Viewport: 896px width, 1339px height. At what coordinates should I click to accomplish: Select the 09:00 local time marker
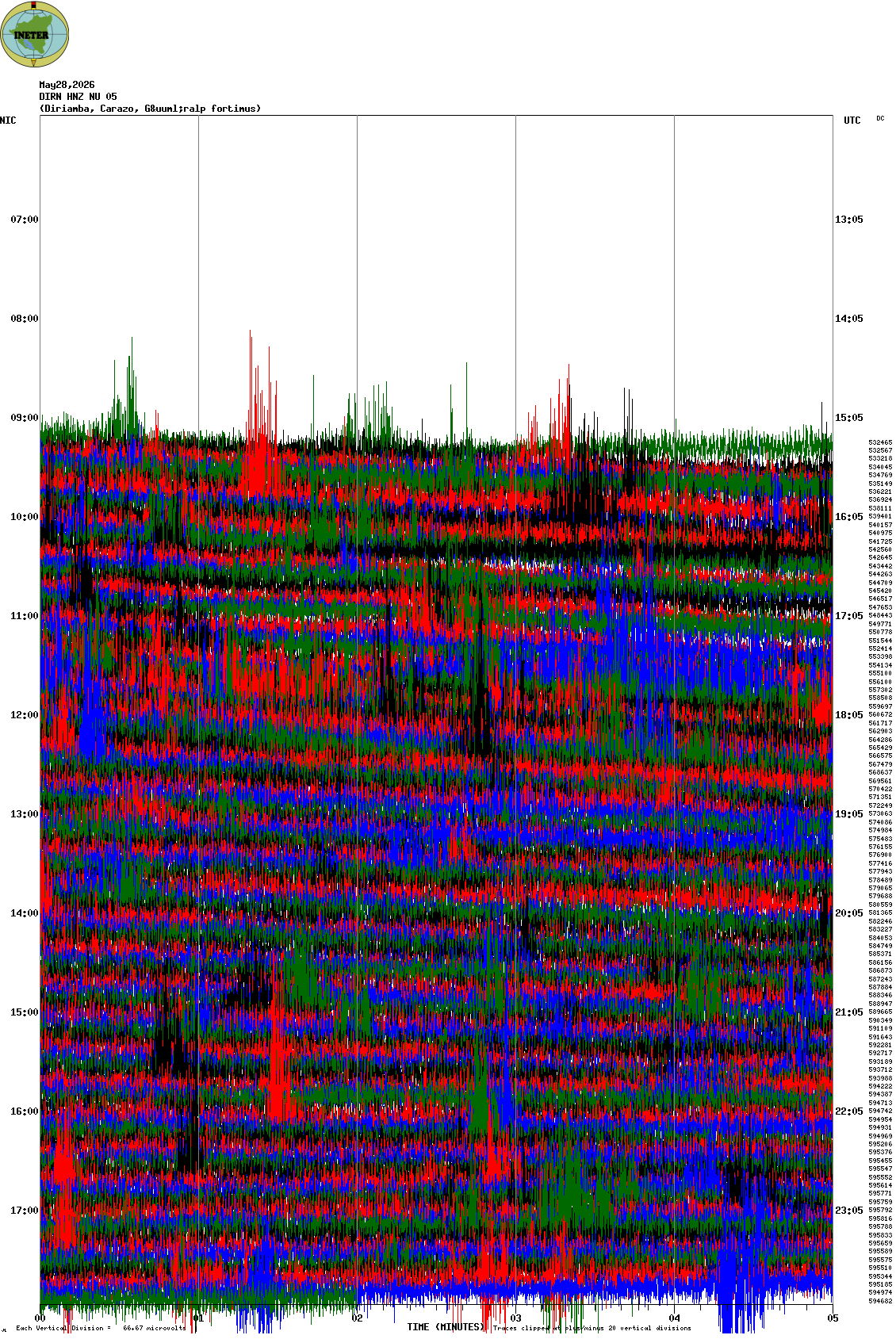tap(25, 418)
